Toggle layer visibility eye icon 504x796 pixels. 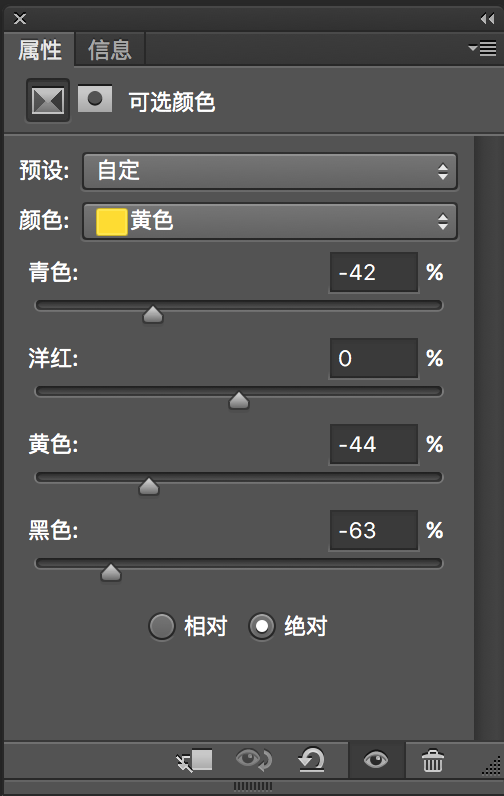click(x=376, y=759)
